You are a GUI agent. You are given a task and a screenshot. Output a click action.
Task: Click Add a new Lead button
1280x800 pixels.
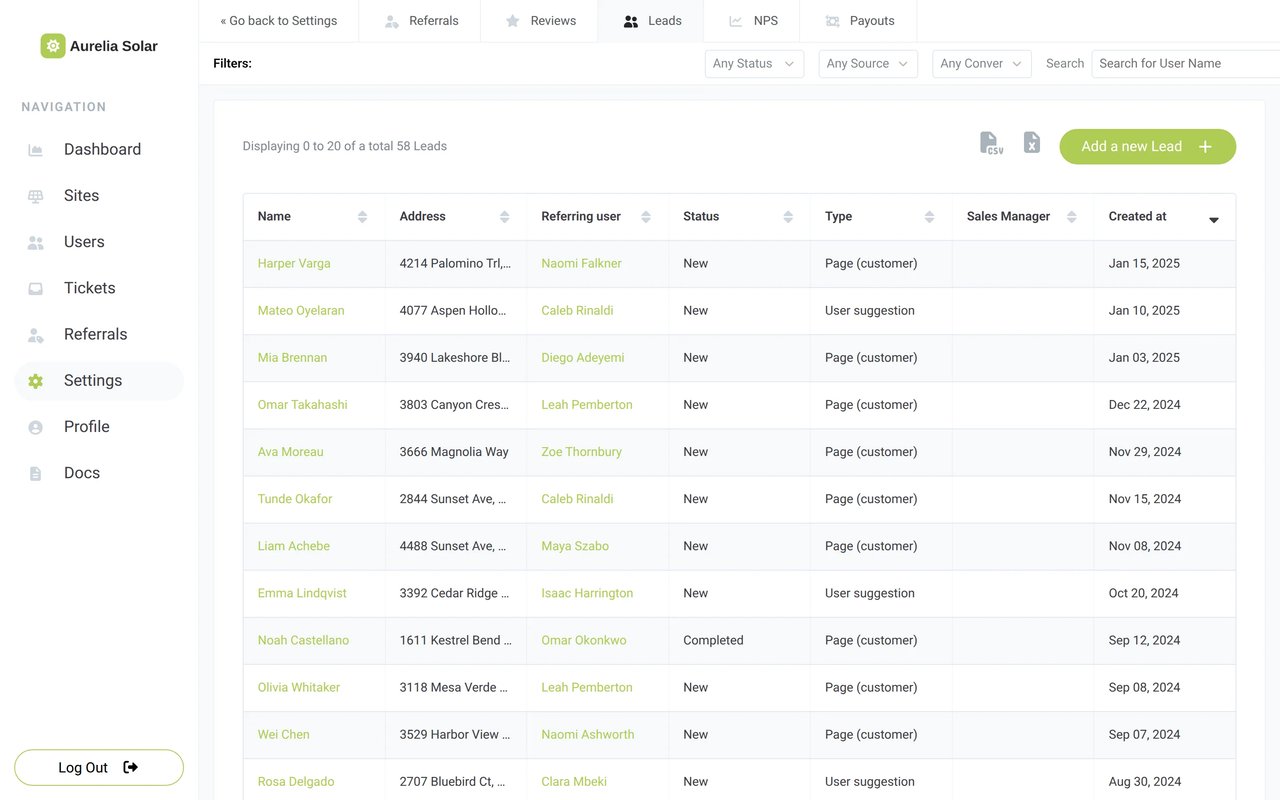pos(1147,146)
